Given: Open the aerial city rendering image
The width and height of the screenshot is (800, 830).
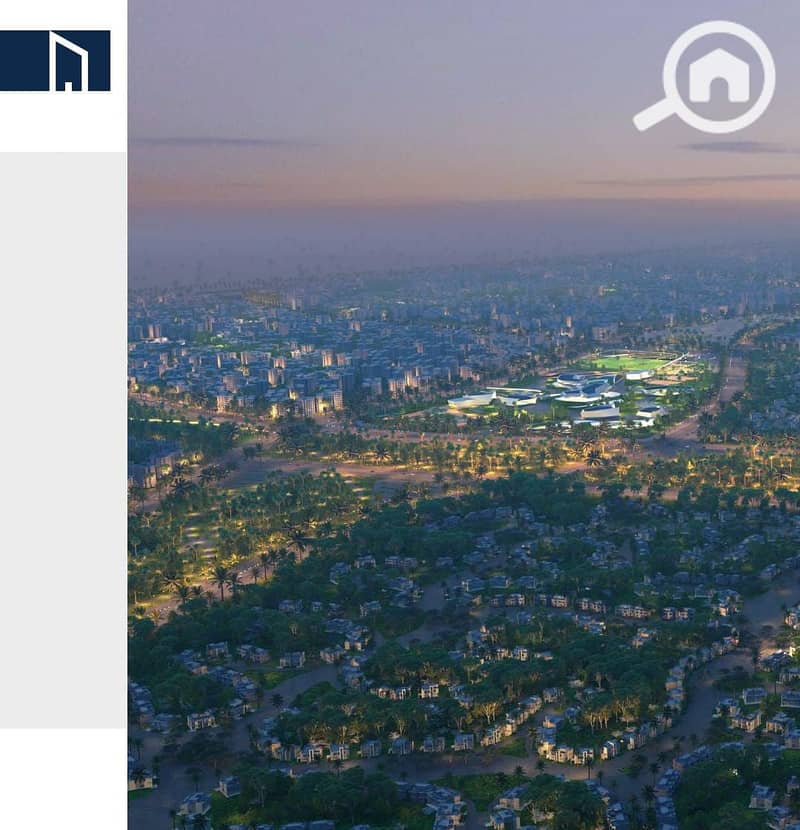Looking at the screenshot, I should (464, 415).
